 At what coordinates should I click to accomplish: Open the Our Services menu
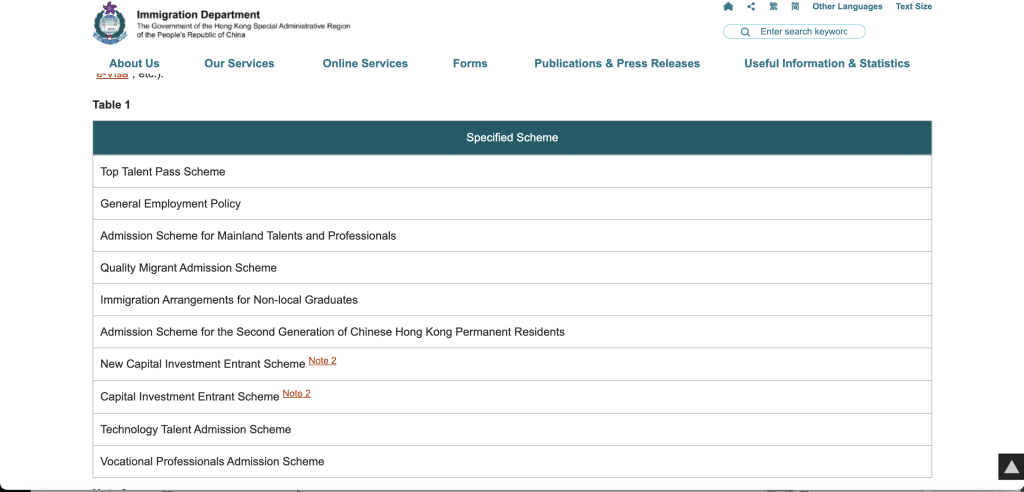click(239, 63)
